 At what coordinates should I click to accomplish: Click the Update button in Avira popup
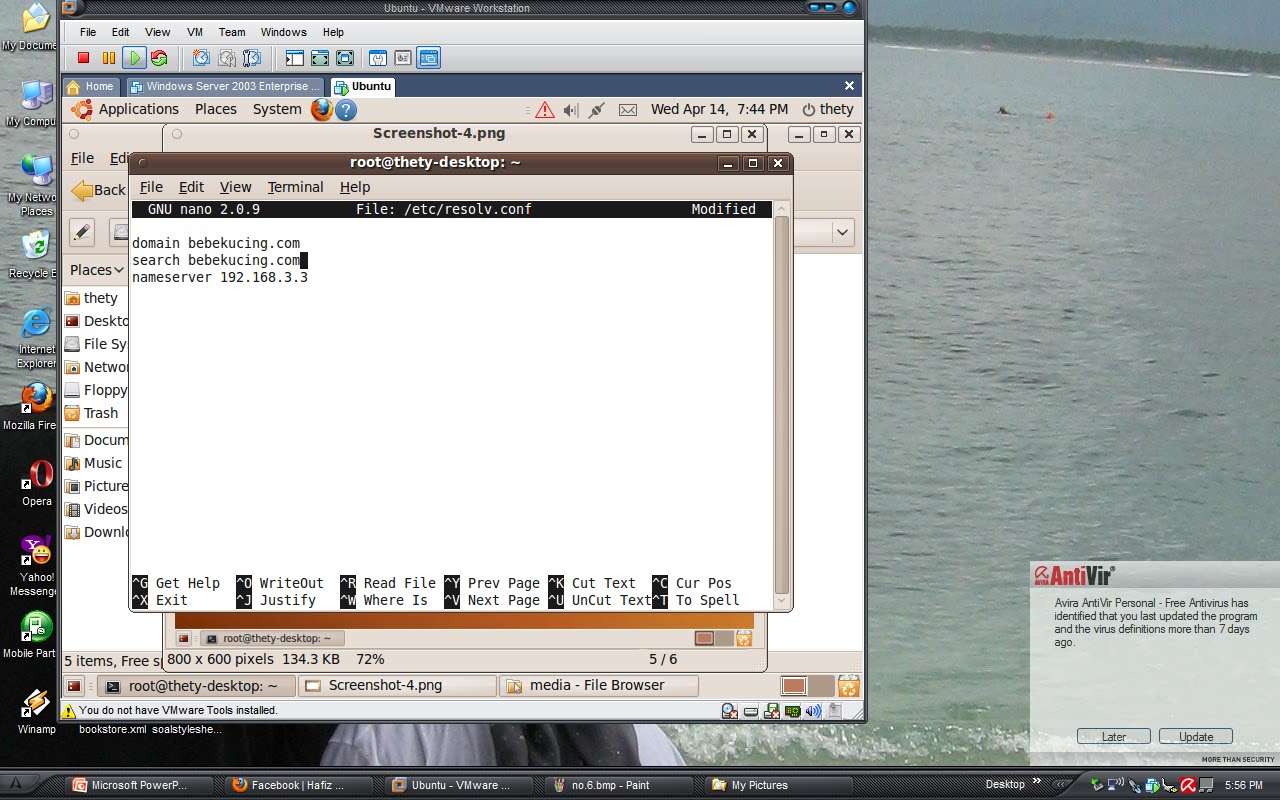click(x=1196, y=737)
